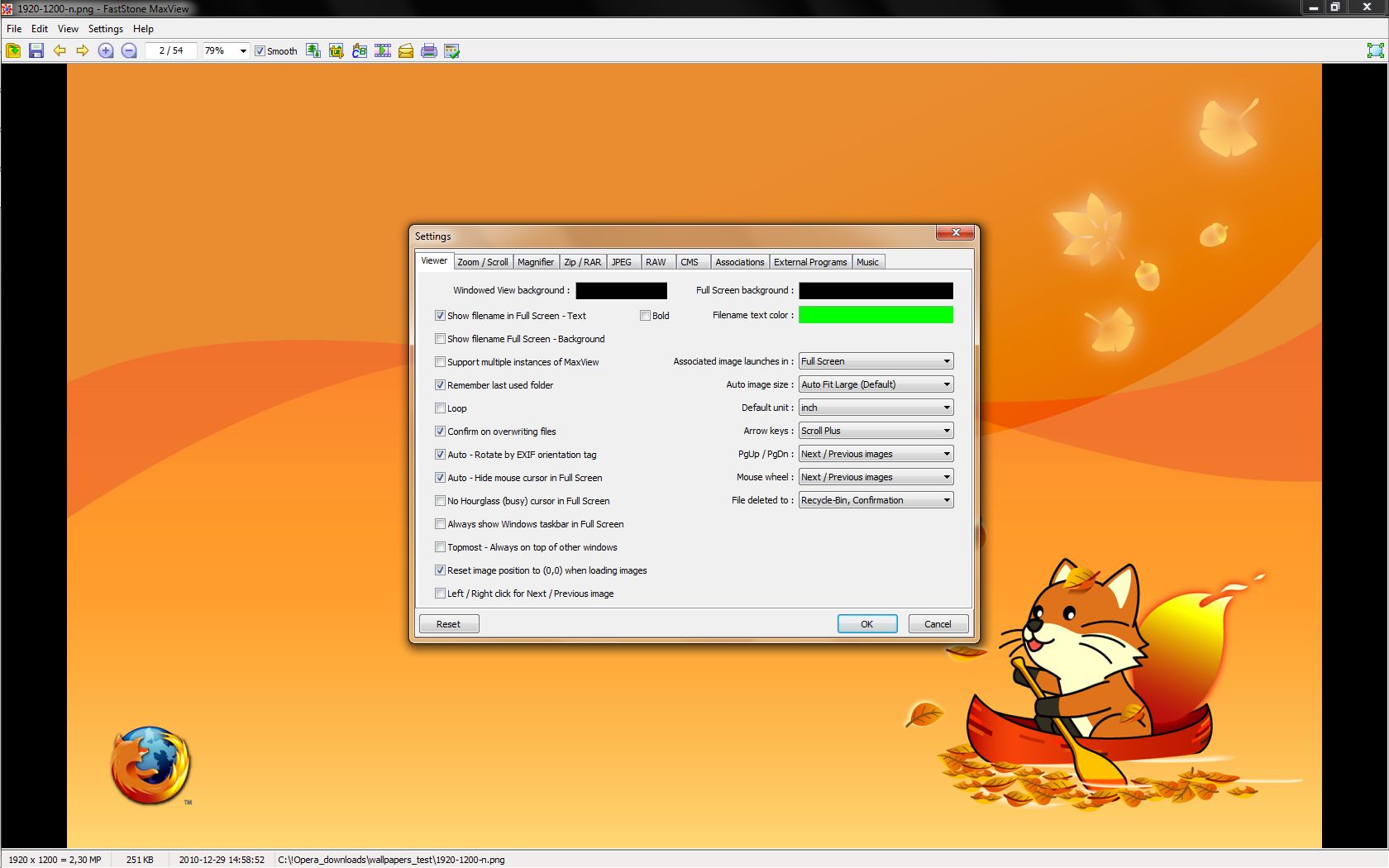This screenshot has height=868, width=1389.
Task: Change the green Filename text color swatch
Action: 876,315
